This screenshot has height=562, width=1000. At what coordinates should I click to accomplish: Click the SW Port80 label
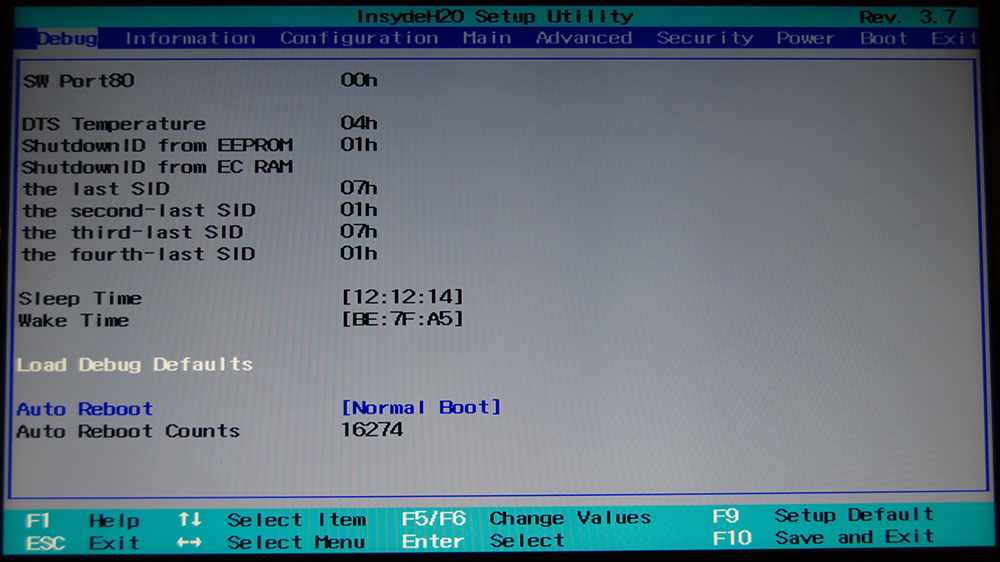point(78,80)
